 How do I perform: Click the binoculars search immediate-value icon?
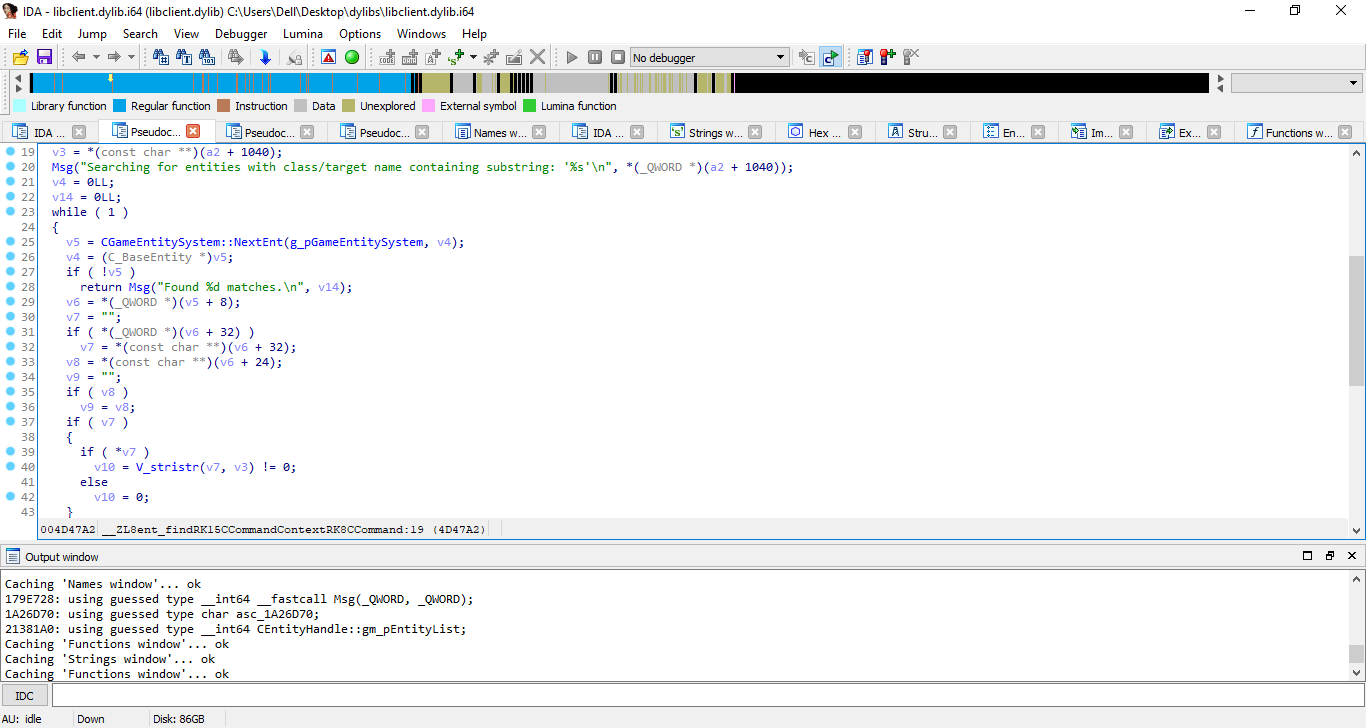click(x=160, y=57)
